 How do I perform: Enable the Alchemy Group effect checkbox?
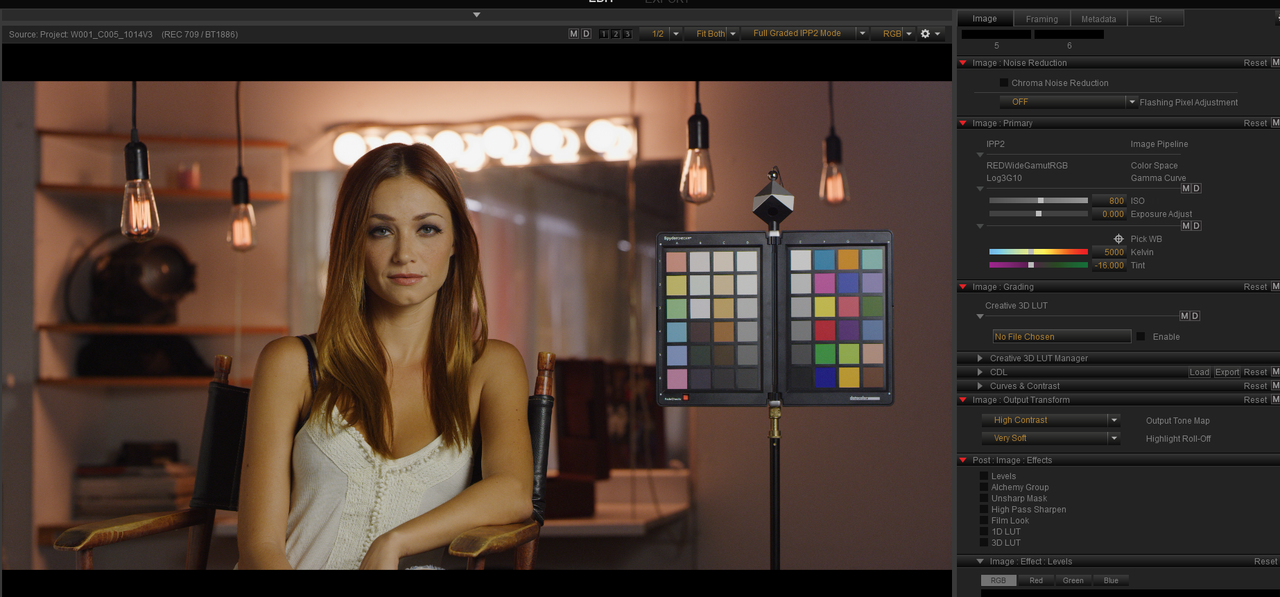tap(984, 487)
